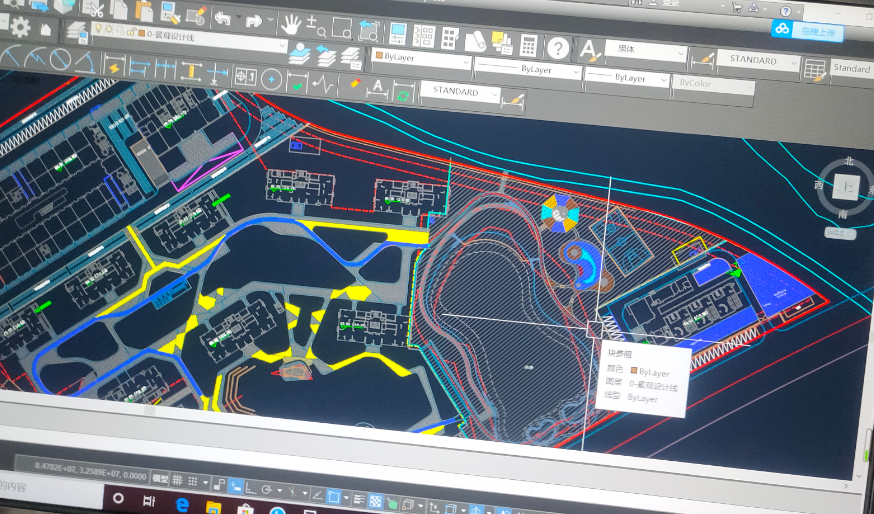Viewport: 874px width, 514px height.
Task: Click the Copy documents icon
Action: point(119,9)
